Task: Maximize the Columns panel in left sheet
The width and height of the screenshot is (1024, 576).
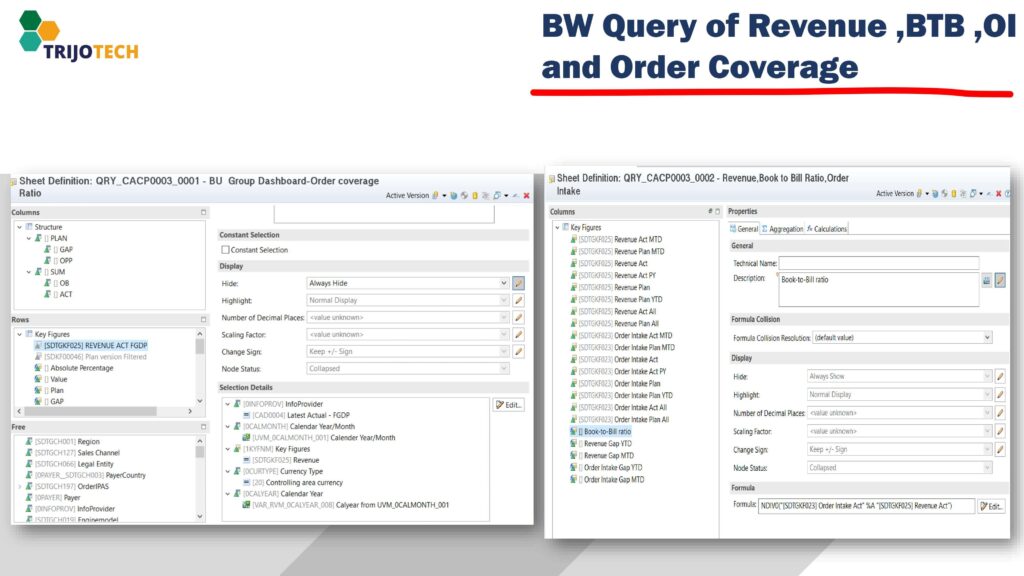Action: point(203,212)
